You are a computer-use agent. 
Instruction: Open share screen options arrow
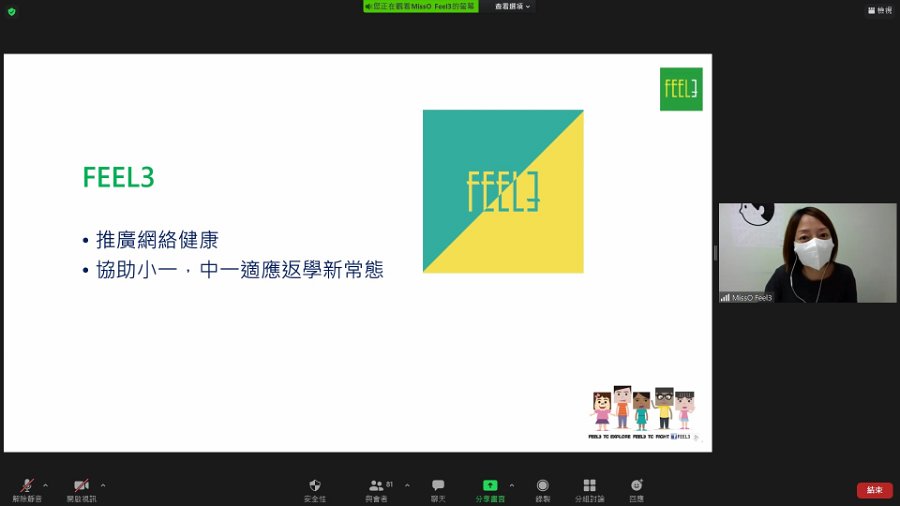(x=511, y=485)
